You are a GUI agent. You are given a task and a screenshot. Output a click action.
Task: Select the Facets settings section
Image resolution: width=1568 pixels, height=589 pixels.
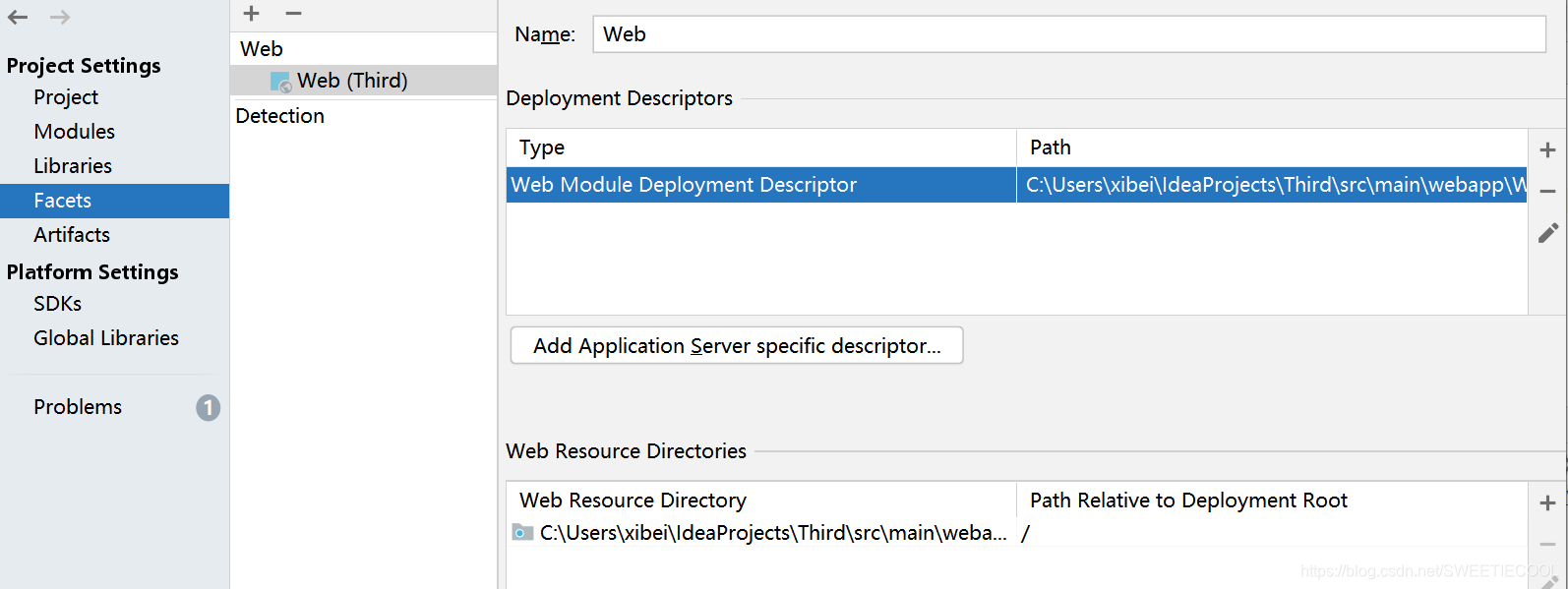114,201
